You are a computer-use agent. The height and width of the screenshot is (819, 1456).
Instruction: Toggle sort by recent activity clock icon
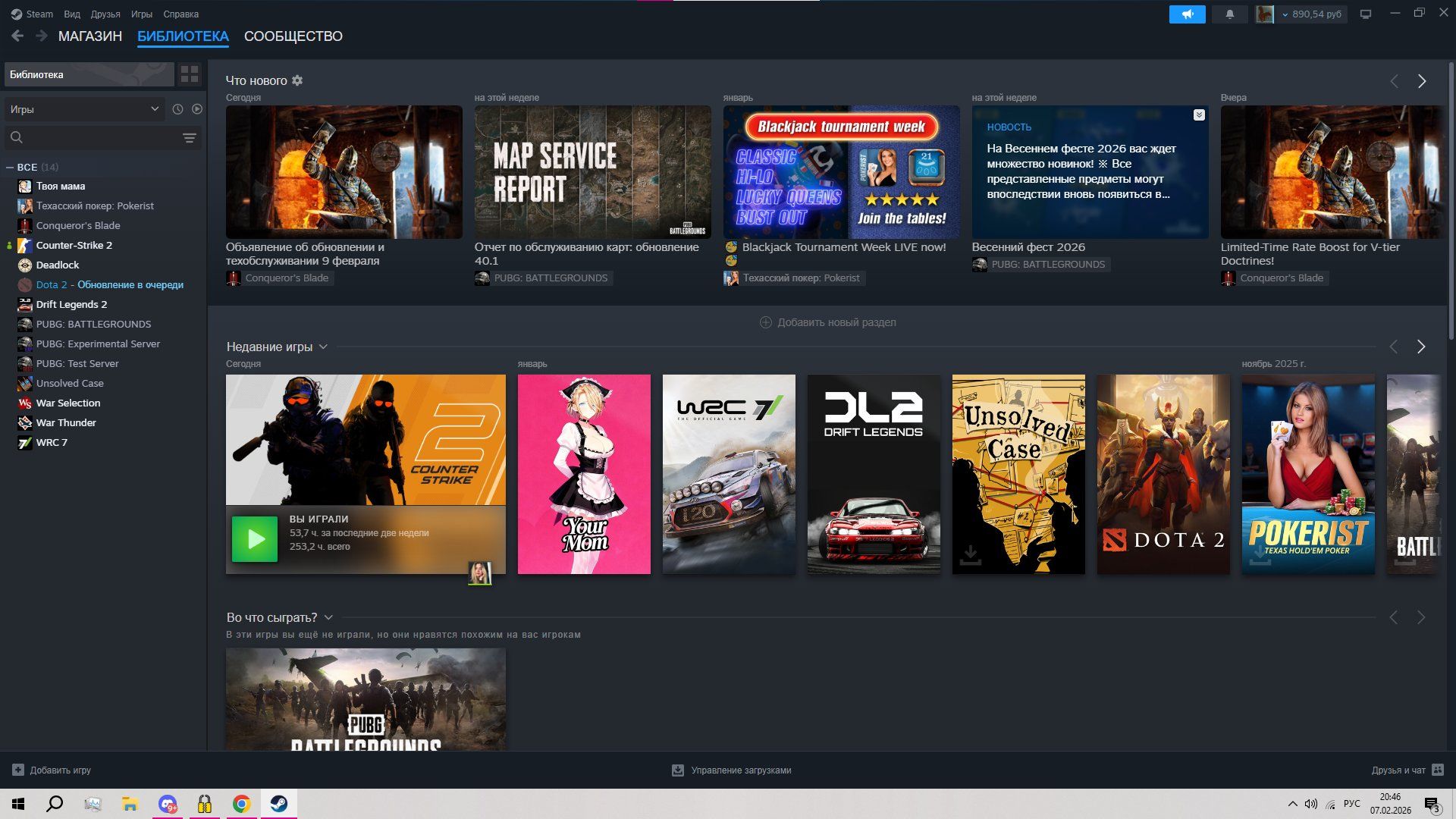[x=177, y=109]
